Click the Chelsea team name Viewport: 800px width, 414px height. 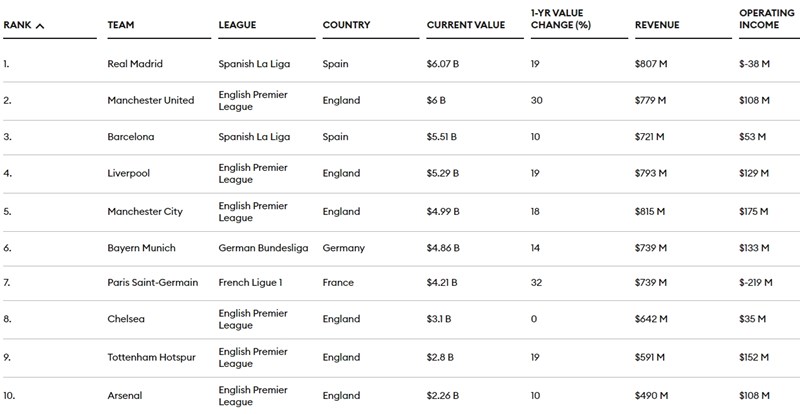coord(126,320)
